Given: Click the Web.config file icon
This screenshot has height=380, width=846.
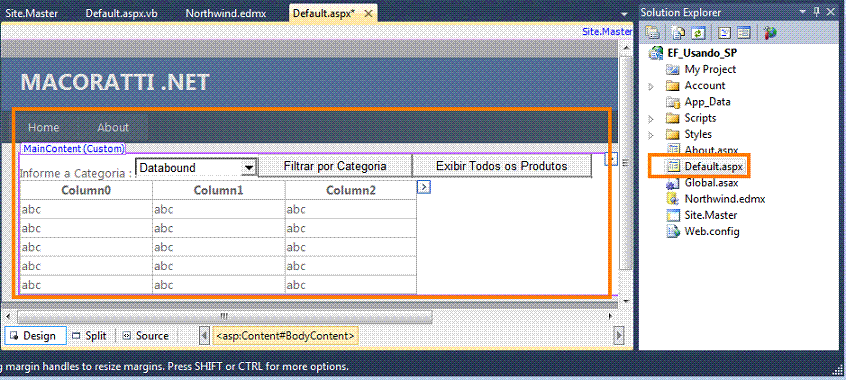Looking at the screenshot, I should (672, 231).
